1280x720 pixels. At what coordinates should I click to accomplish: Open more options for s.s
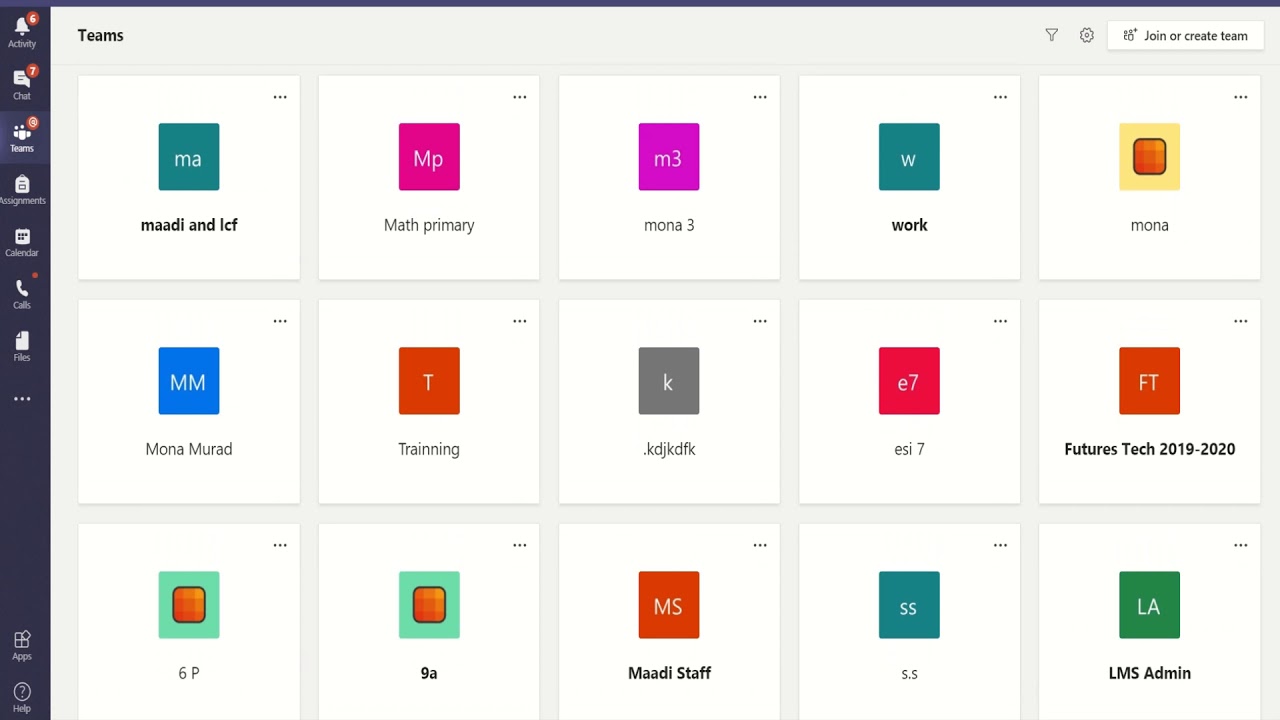click(x=1000, y=545)
